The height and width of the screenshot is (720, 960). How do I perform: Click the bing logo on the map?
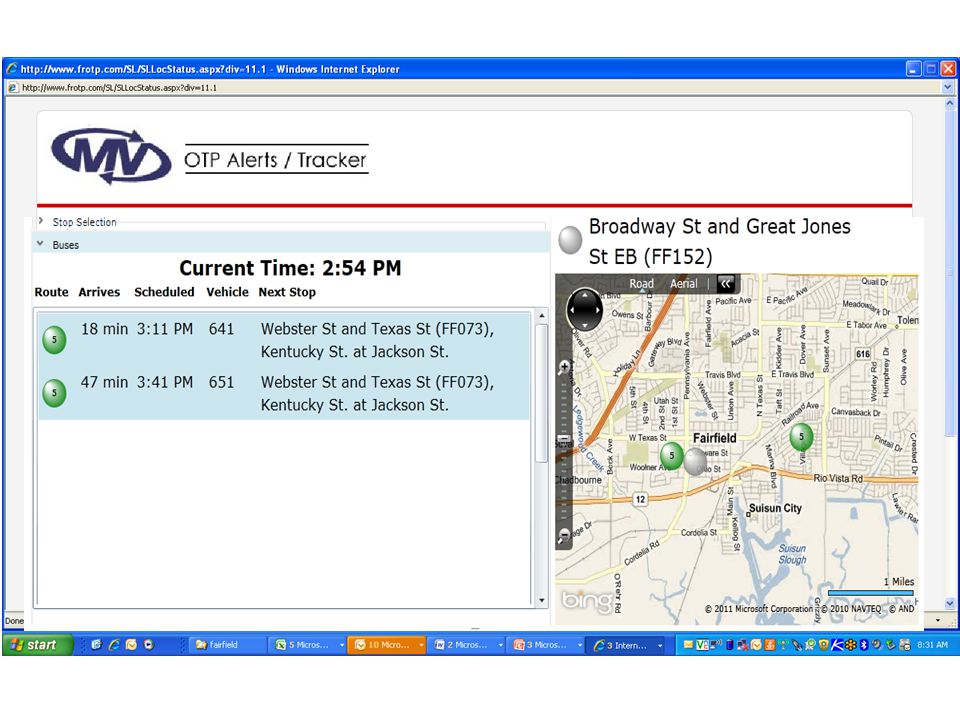[587, 601]
